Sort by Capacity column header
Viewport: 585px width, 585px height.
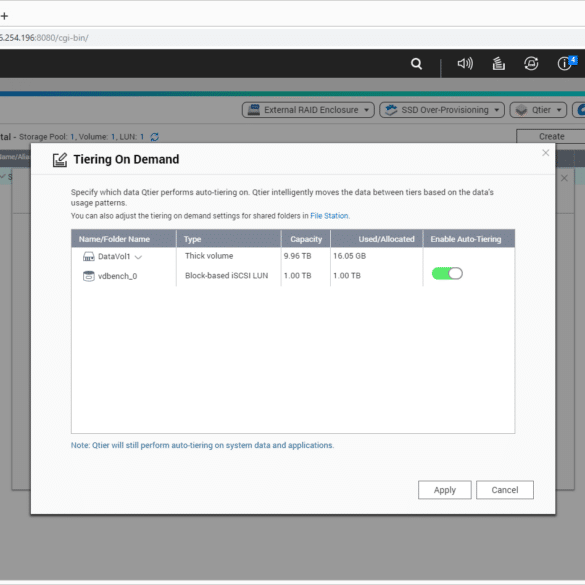306,239
